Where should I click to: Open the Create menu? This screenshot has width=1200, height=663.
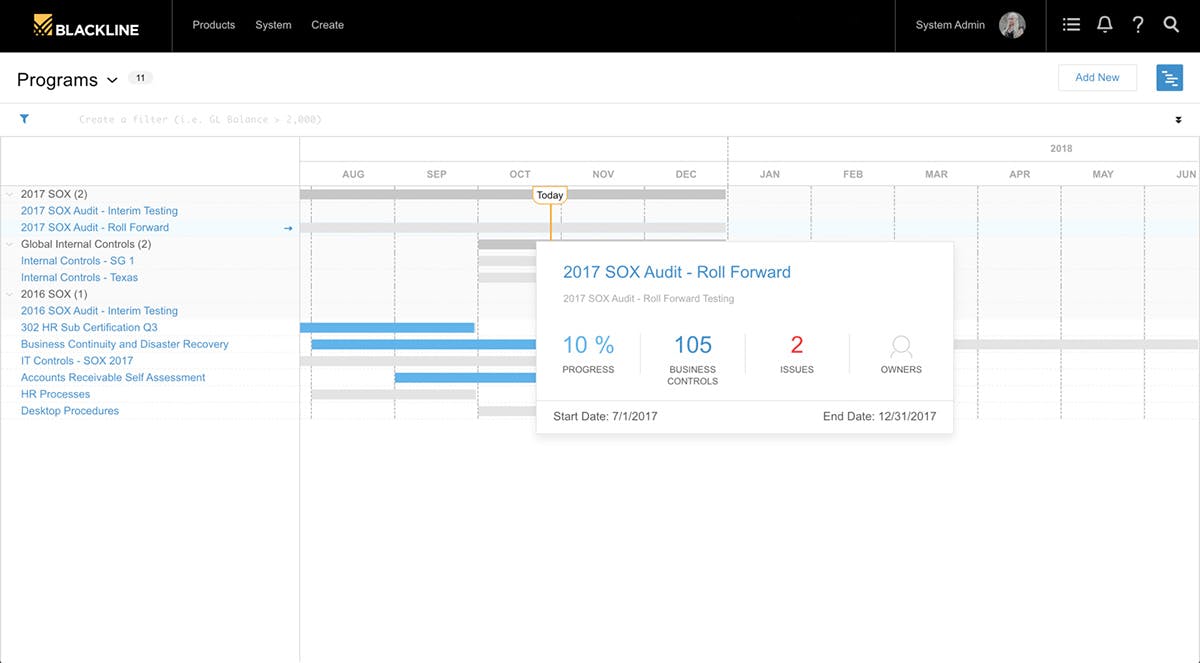327,25
